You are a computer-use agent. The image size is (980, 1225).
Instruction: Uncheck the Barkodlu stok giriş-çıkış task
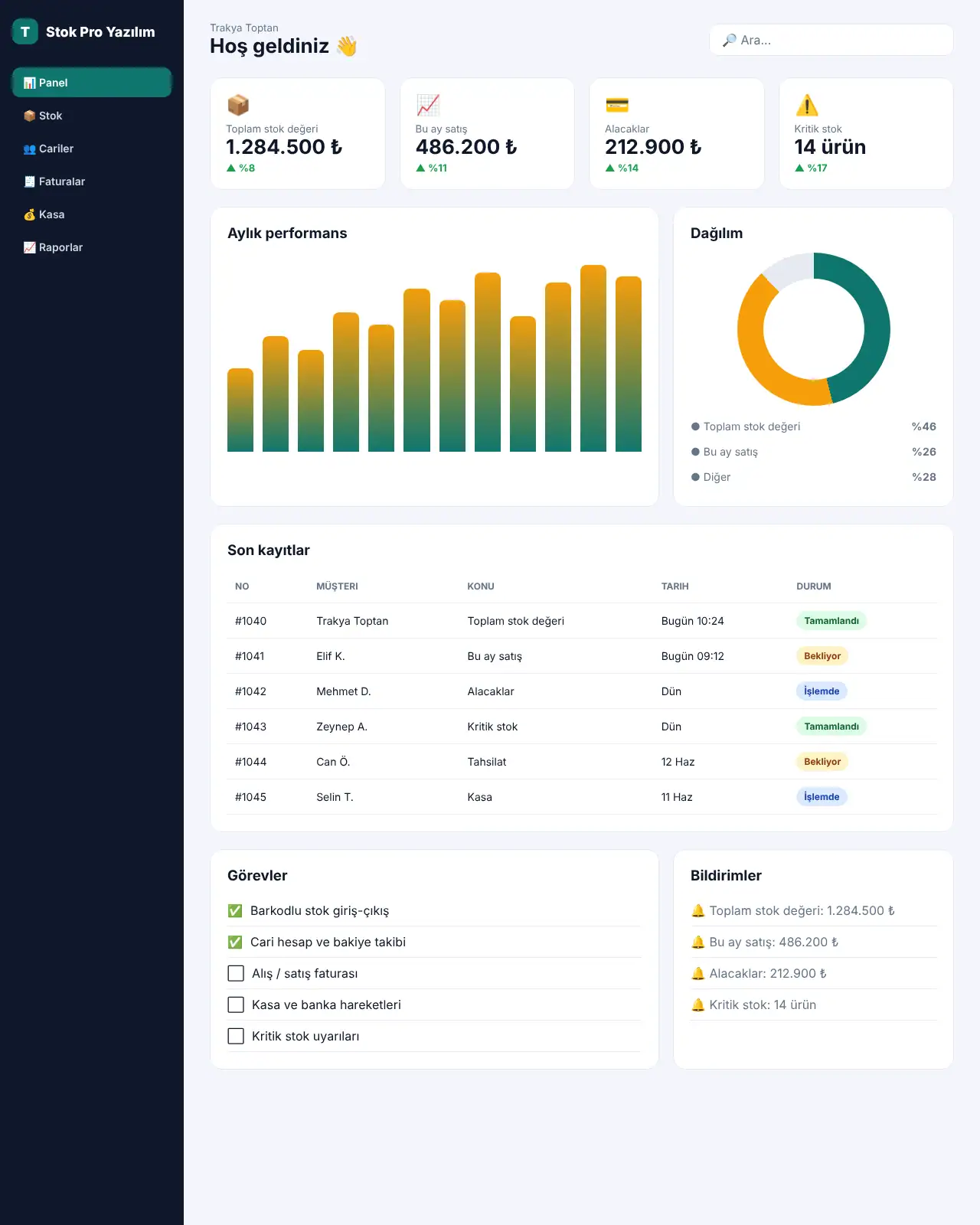pyautogui.click(x=235, y=910)
